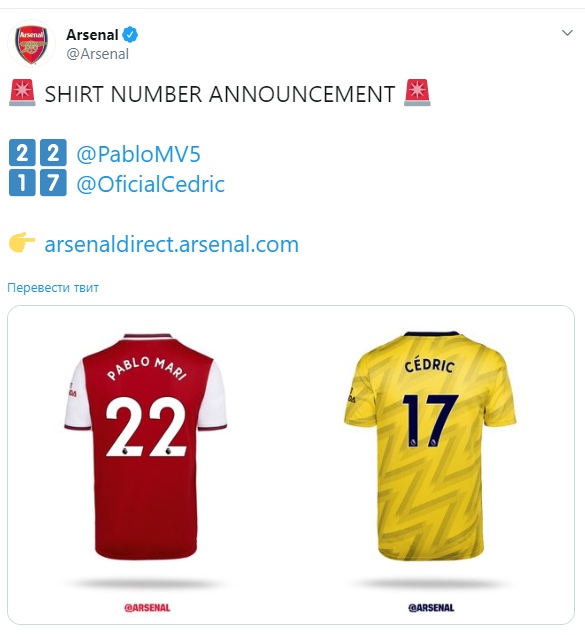Click the blue verified badge
585x635 pixels.
coord(130,35)
